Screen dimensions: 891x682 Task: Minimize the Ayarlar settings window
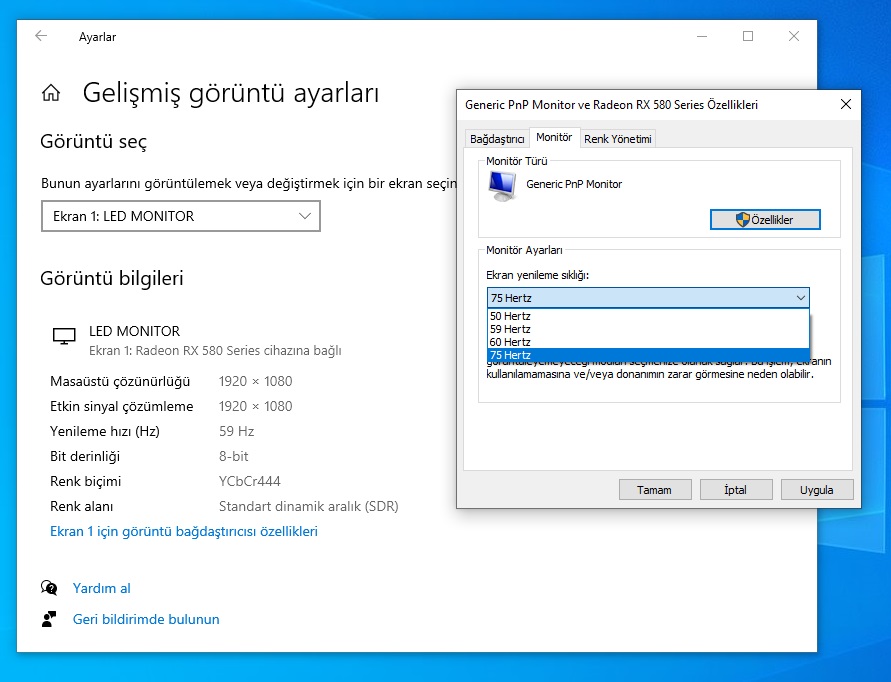point(702,36)
